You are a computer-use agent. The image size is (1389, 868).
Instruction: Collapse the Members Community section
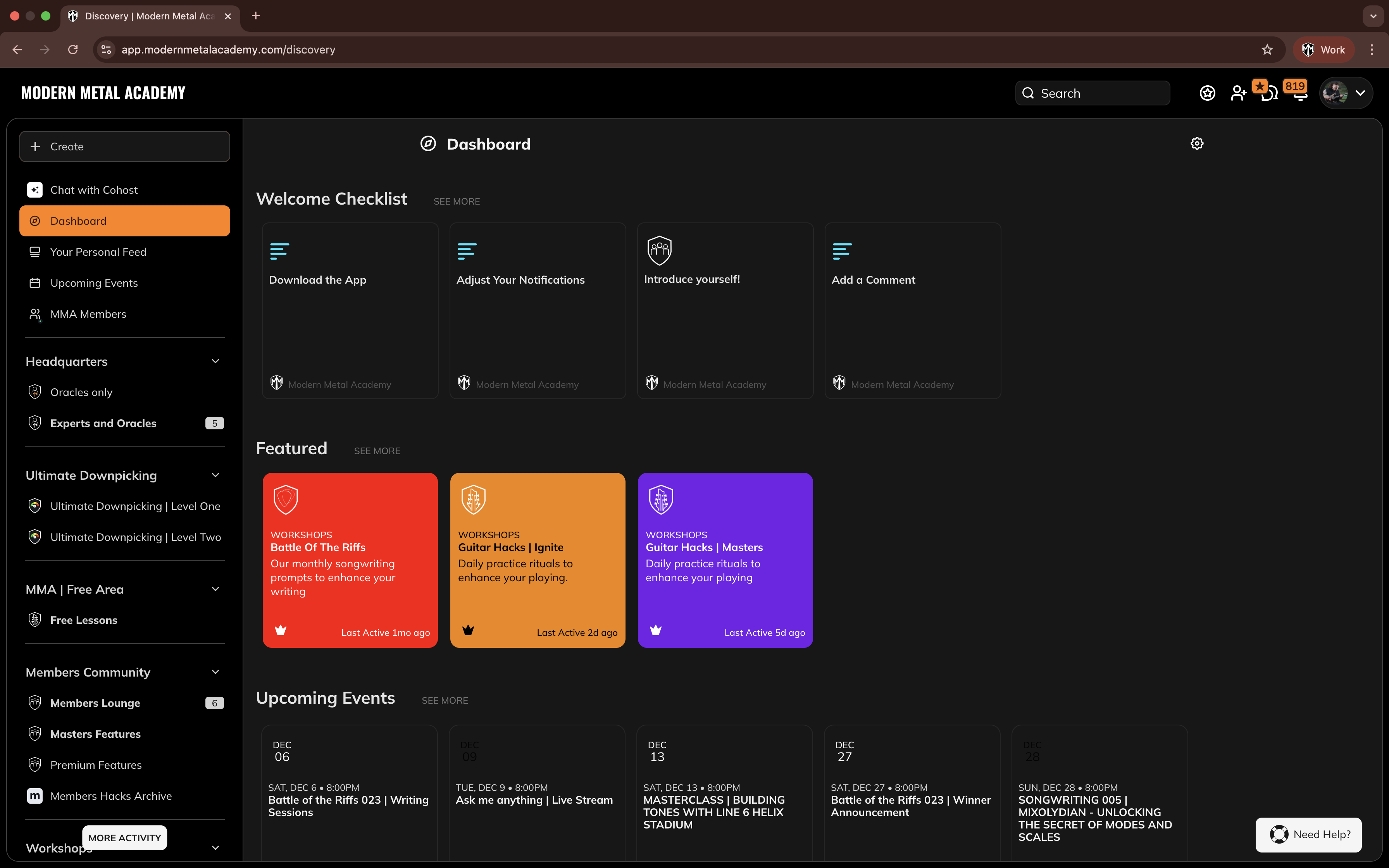pos(215,672)
